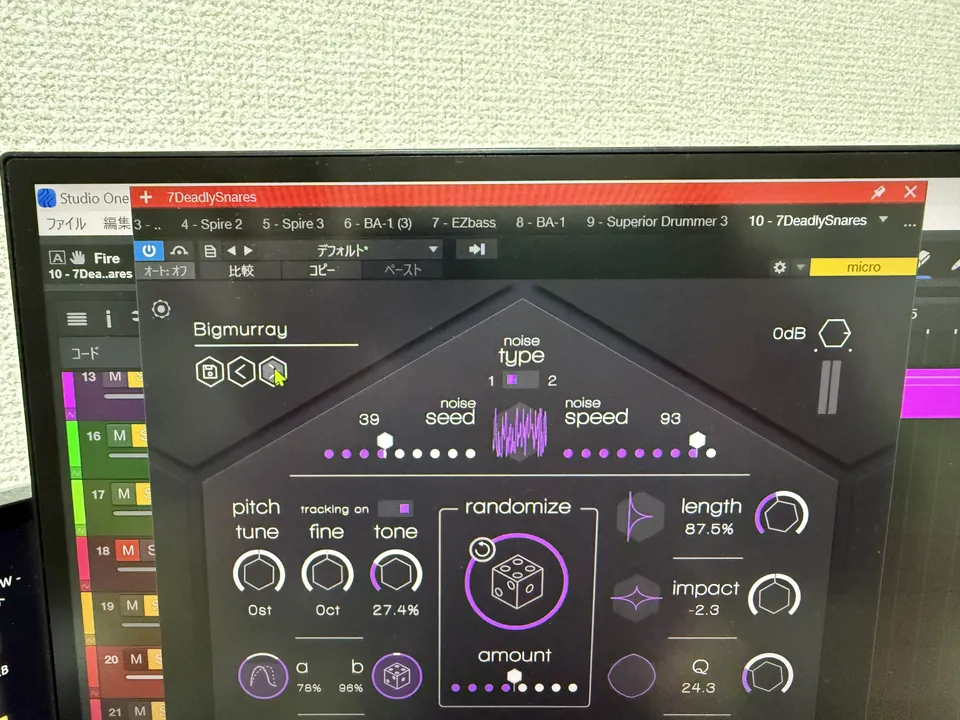960x720 pixels.
Task: Open dropdown arrow beside the gear icon
Action: pos(800,268)
